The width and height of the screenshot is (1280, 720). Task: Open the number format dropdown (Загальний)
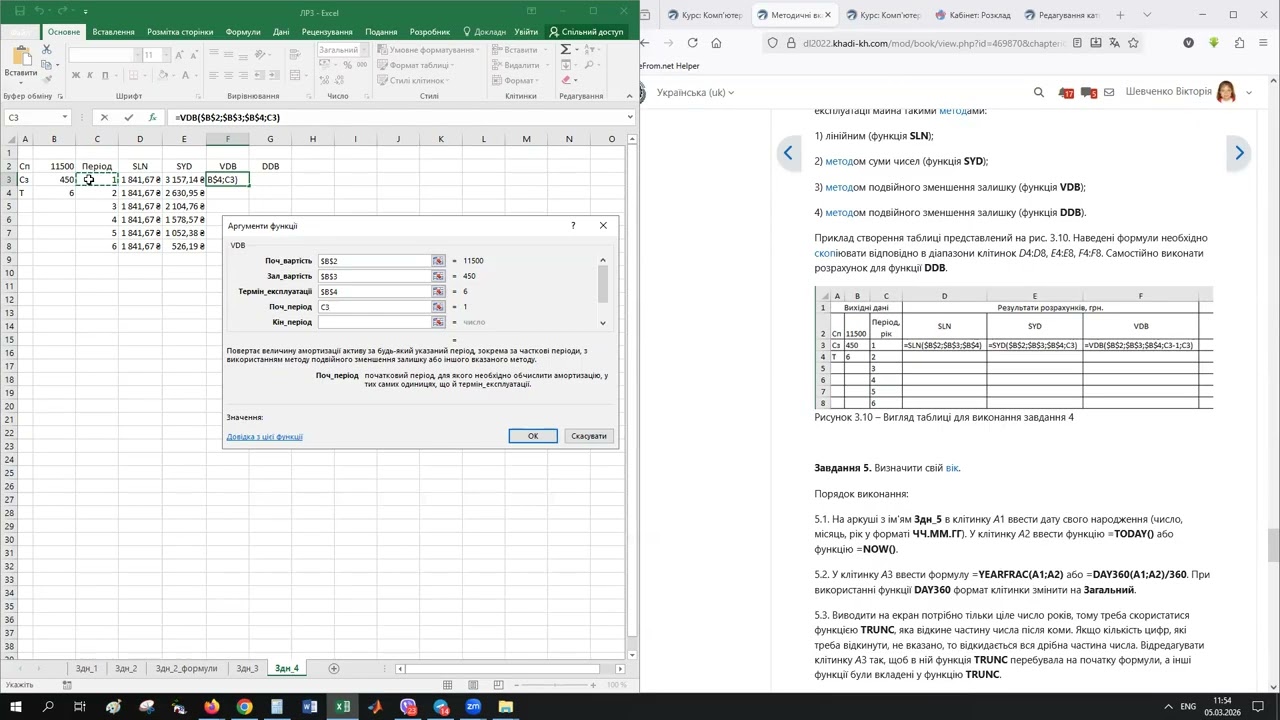tap(366, 50)
